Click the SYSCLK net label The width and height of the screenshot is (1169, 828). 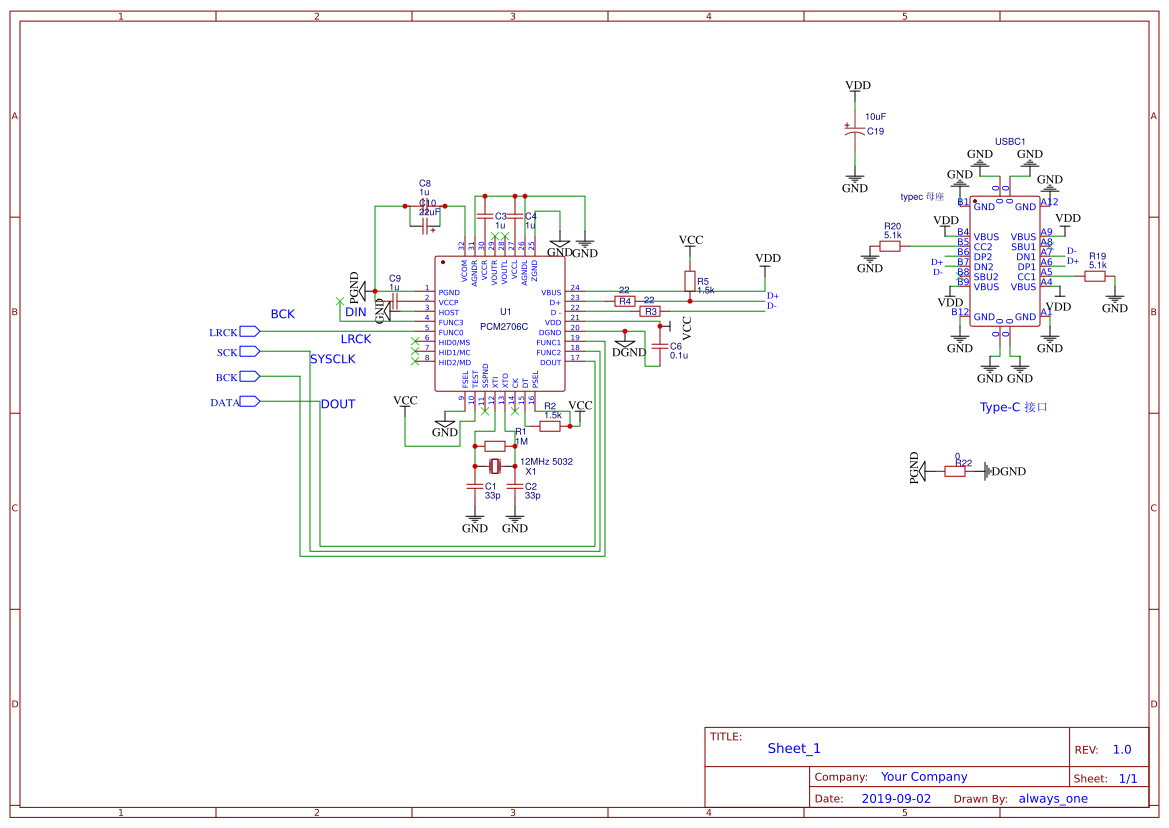pos(333,358)
